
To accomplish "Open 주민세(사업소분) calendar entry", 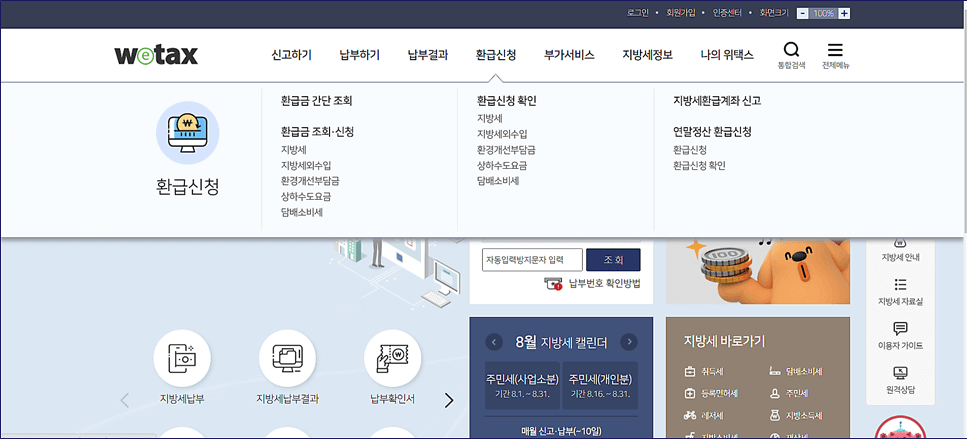I will (522, 385).
